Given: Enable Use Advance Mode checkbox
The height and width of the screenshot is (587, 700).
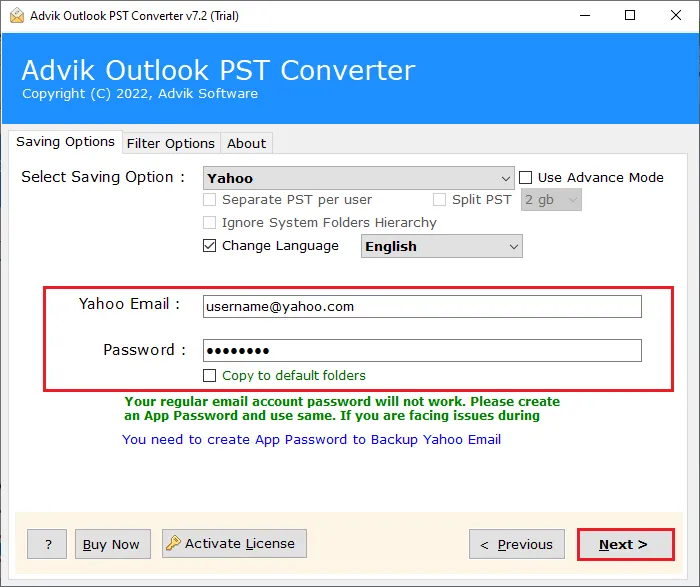Looking at the screenshot, I should coord(525,178).
